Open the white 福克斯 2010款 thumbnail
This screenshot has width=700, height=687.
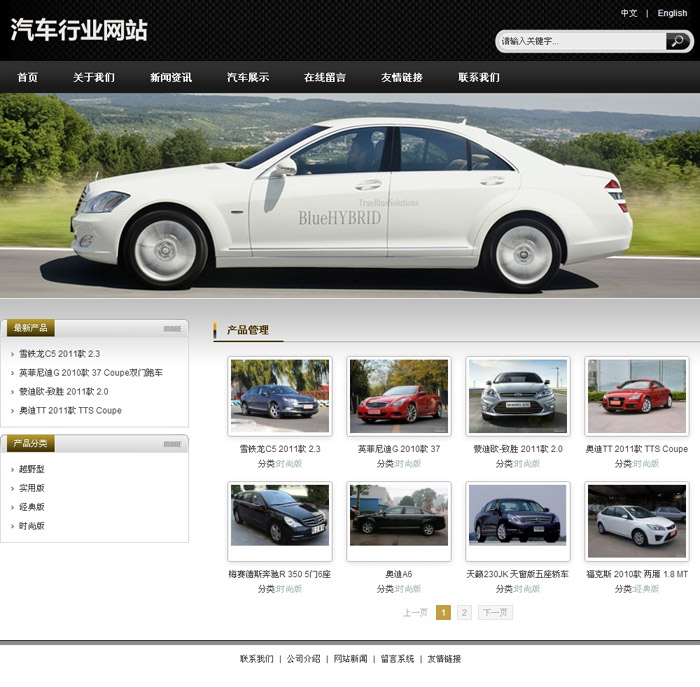(x=637, y=520)
